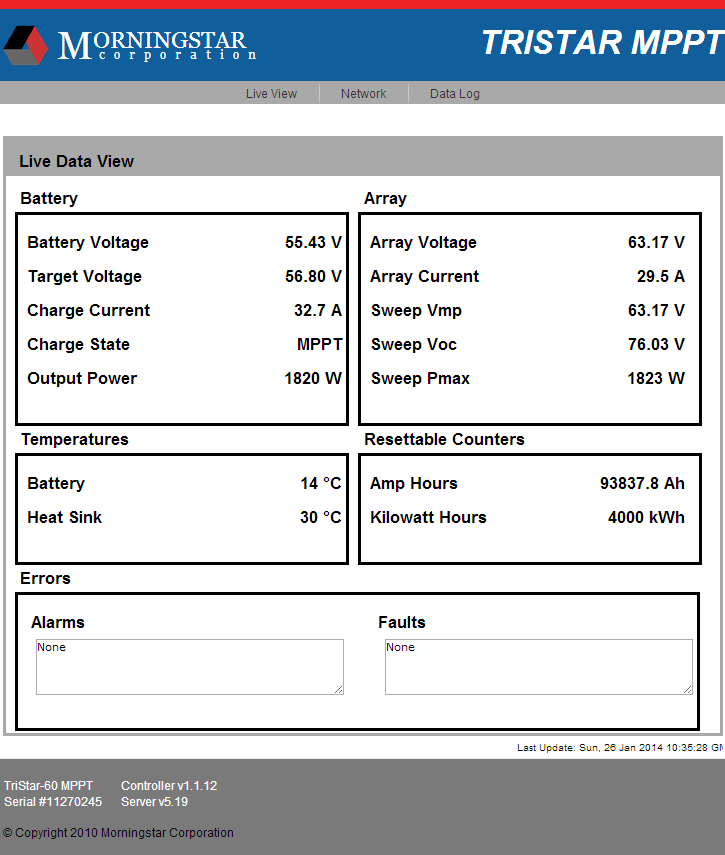
Task: Click the TRISTAR MPPT header title
Action: coord(601,43)
